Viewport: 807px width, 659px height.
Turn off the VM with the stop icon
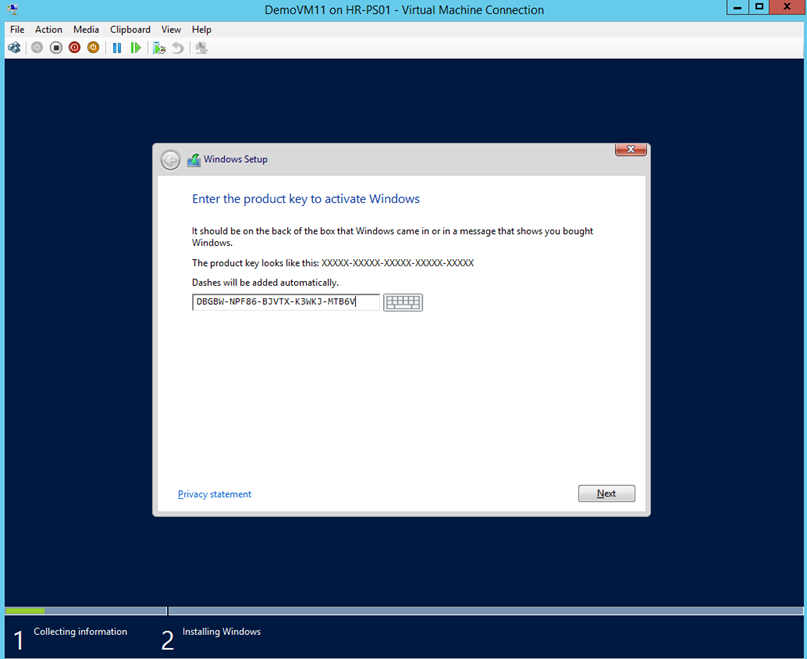56,47
